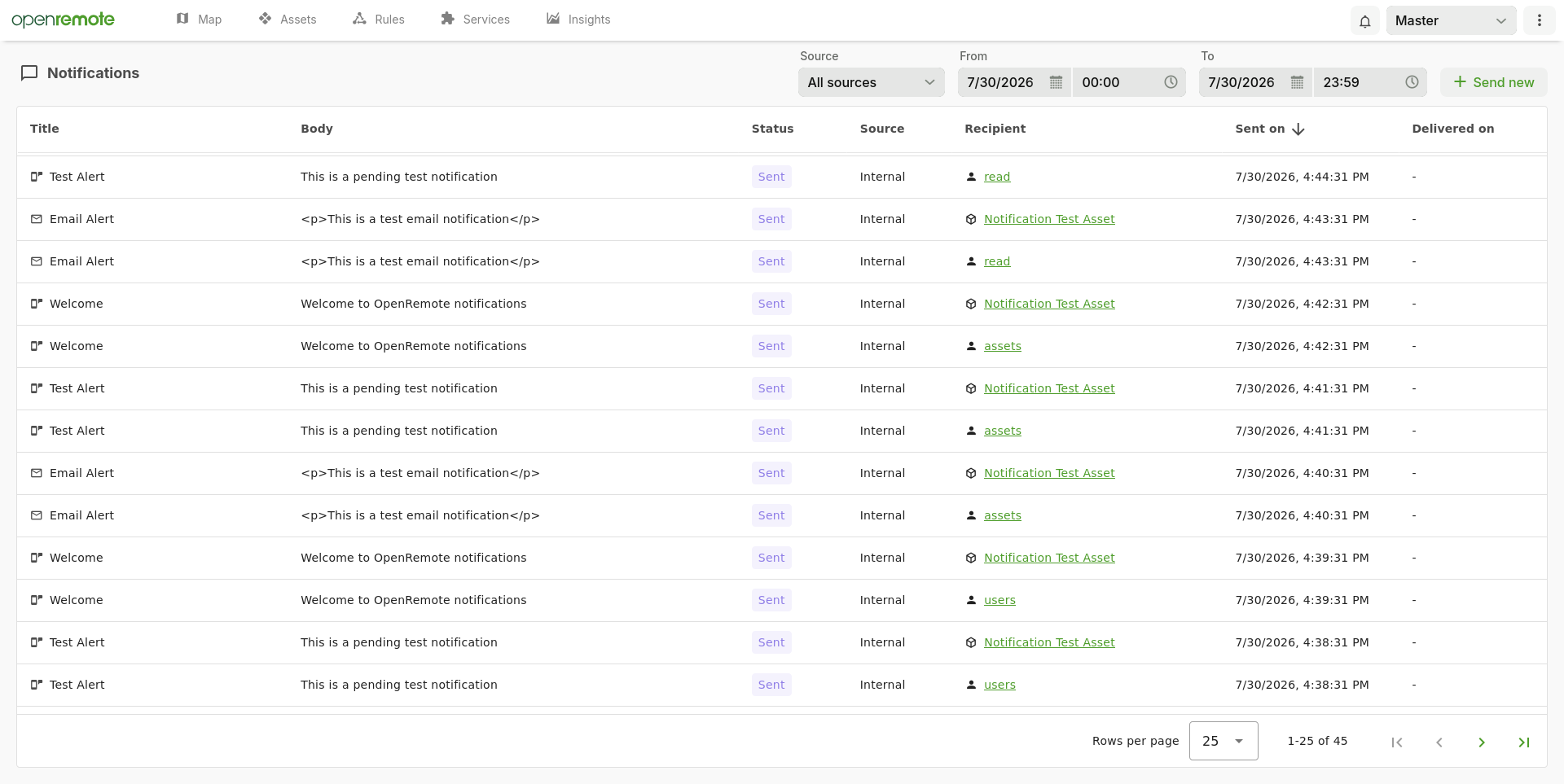Jump to the first results page
The height and width of the screenshot is (784, 1564).
click(x=1397, y=742)
